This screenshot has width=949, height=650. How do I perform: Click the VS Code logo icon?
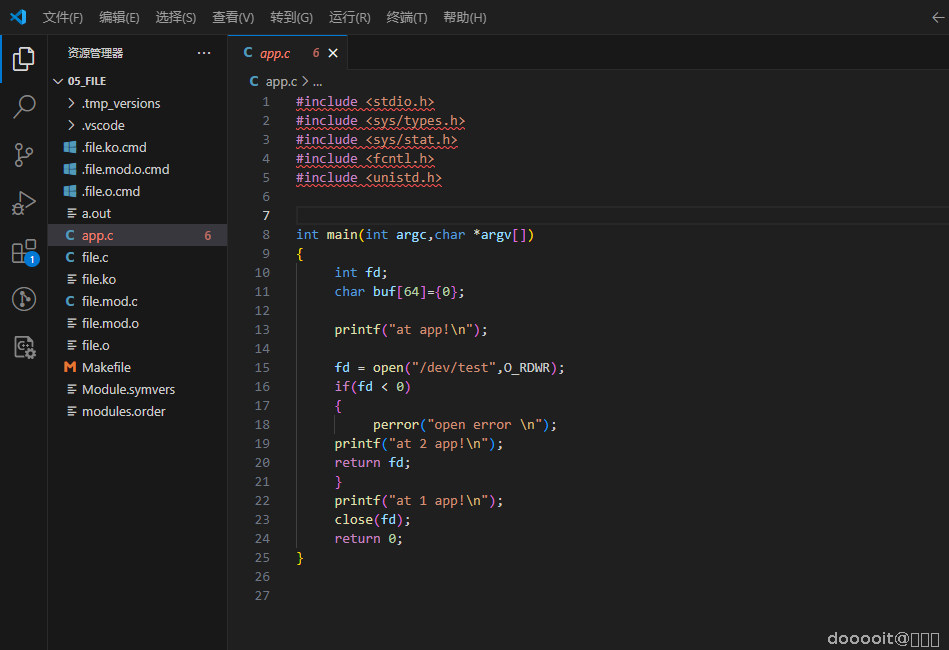coord(18,17)
